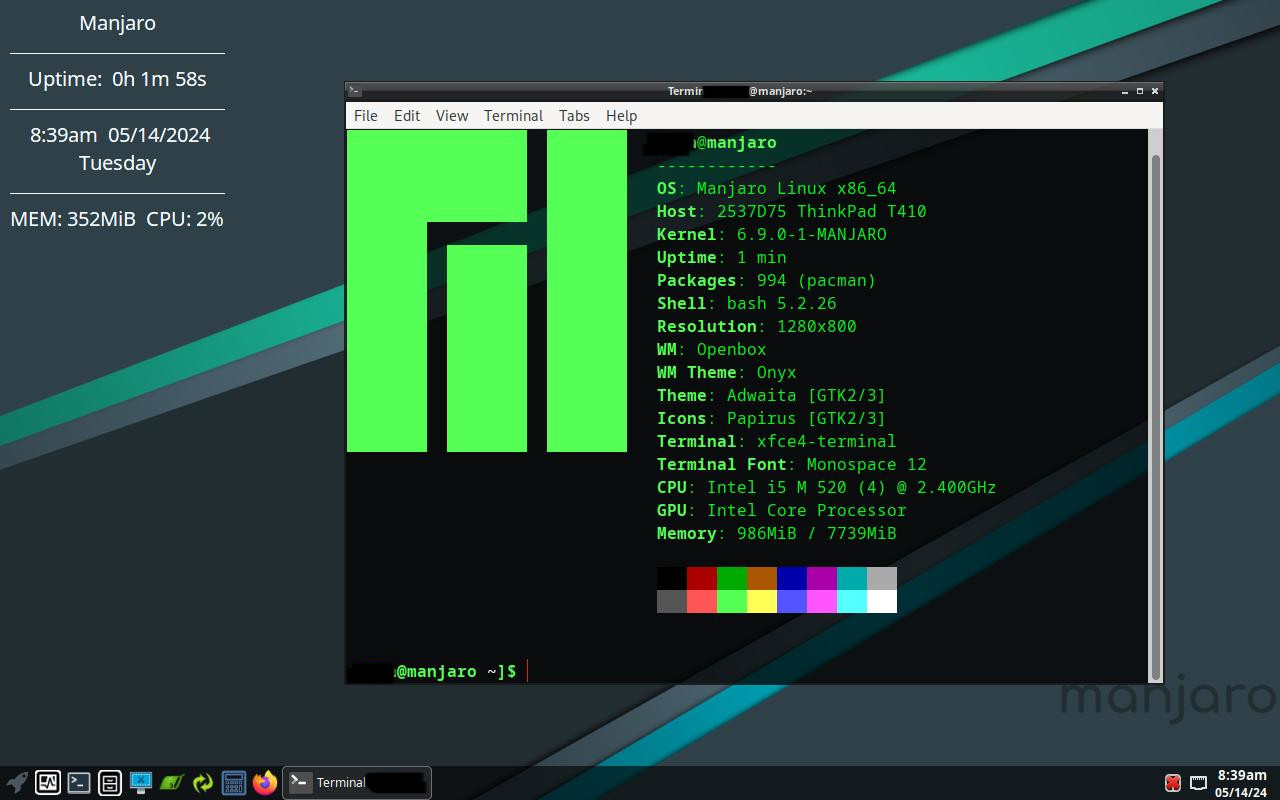The height and width of the screenshot is (800, 1280).
Task: Open the terminal launcher icon in the taskbar
Action: click(79, 782)
